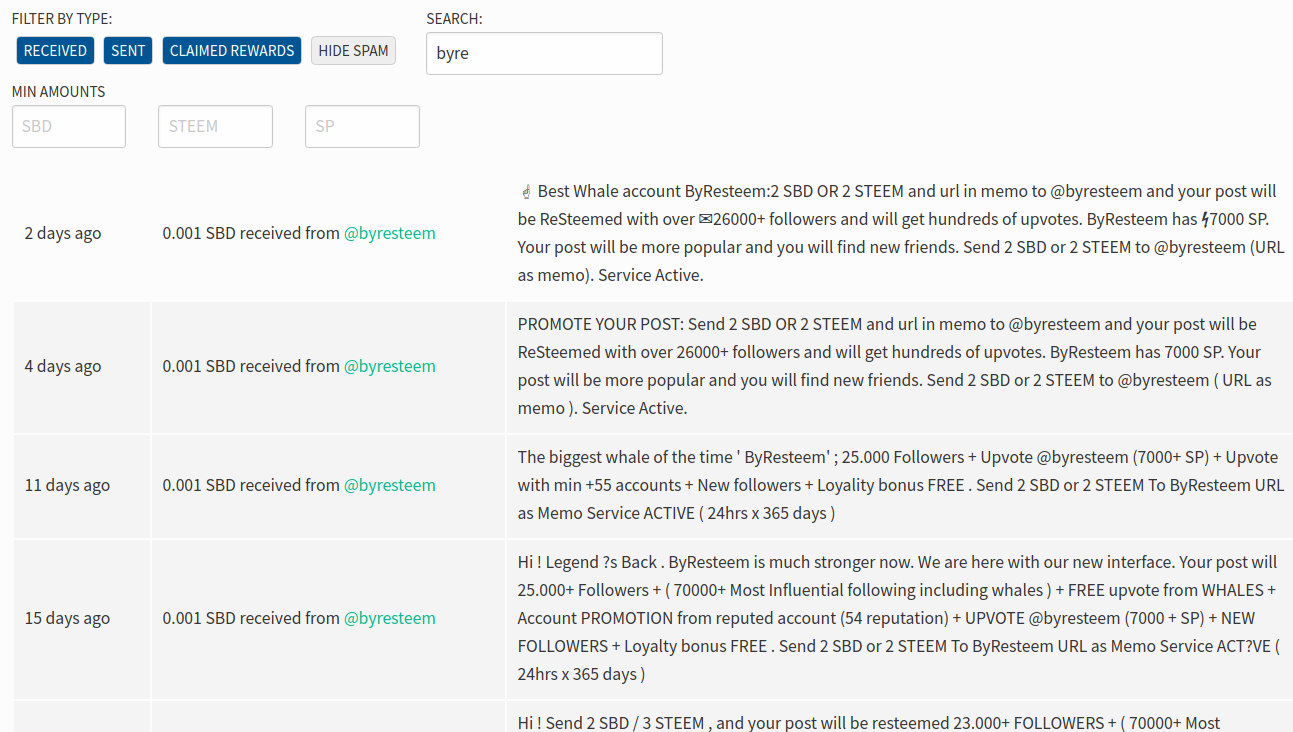Image resolution: width=1293 pixels, height=732 pixels.
Task: Click the '4 days ago' timestamp
Action: click(x=63, y=366)
